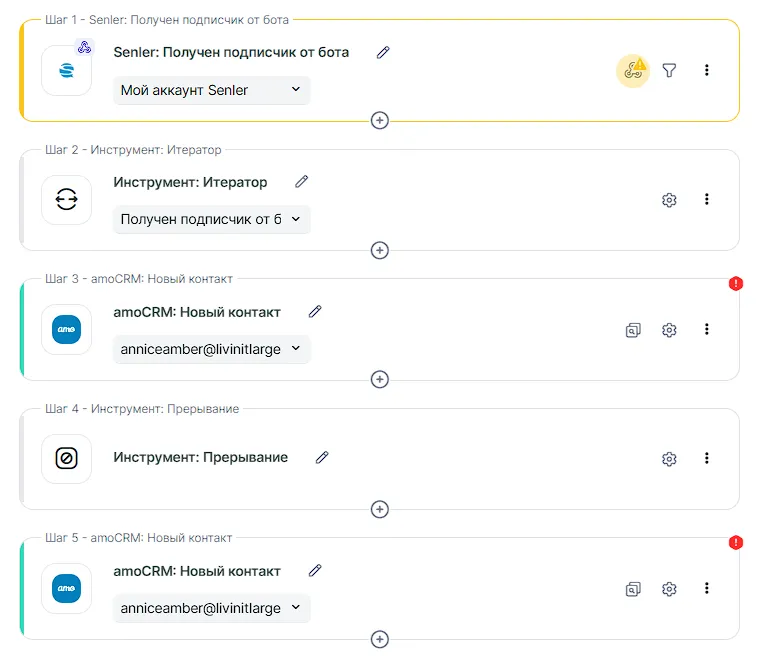Viewport: 775px width, 671px height.
Task: Open three-dot menu for Senler step 1
Action: 706,70
